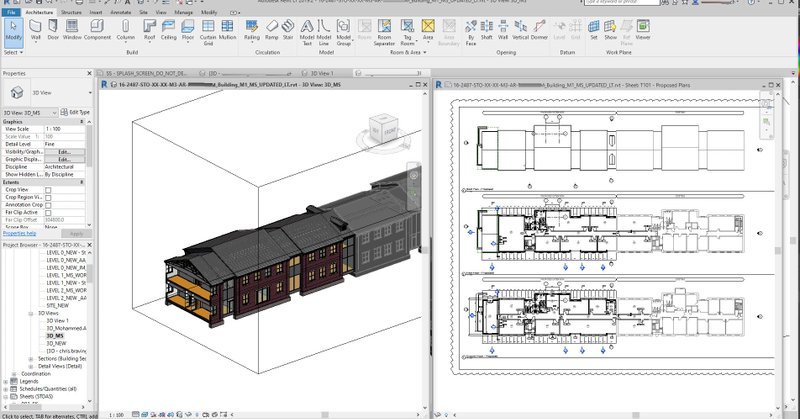The image size is (800, 419).
Task: Switch to the Manage ribbon tab
Action: point(184,12)
